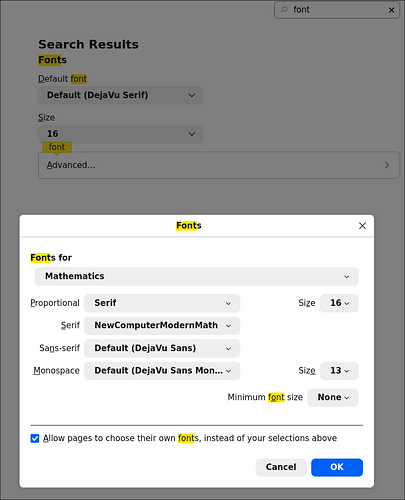Close the Fonts dialog with X
Screen dimensions: 405x500
click(362, 226)
